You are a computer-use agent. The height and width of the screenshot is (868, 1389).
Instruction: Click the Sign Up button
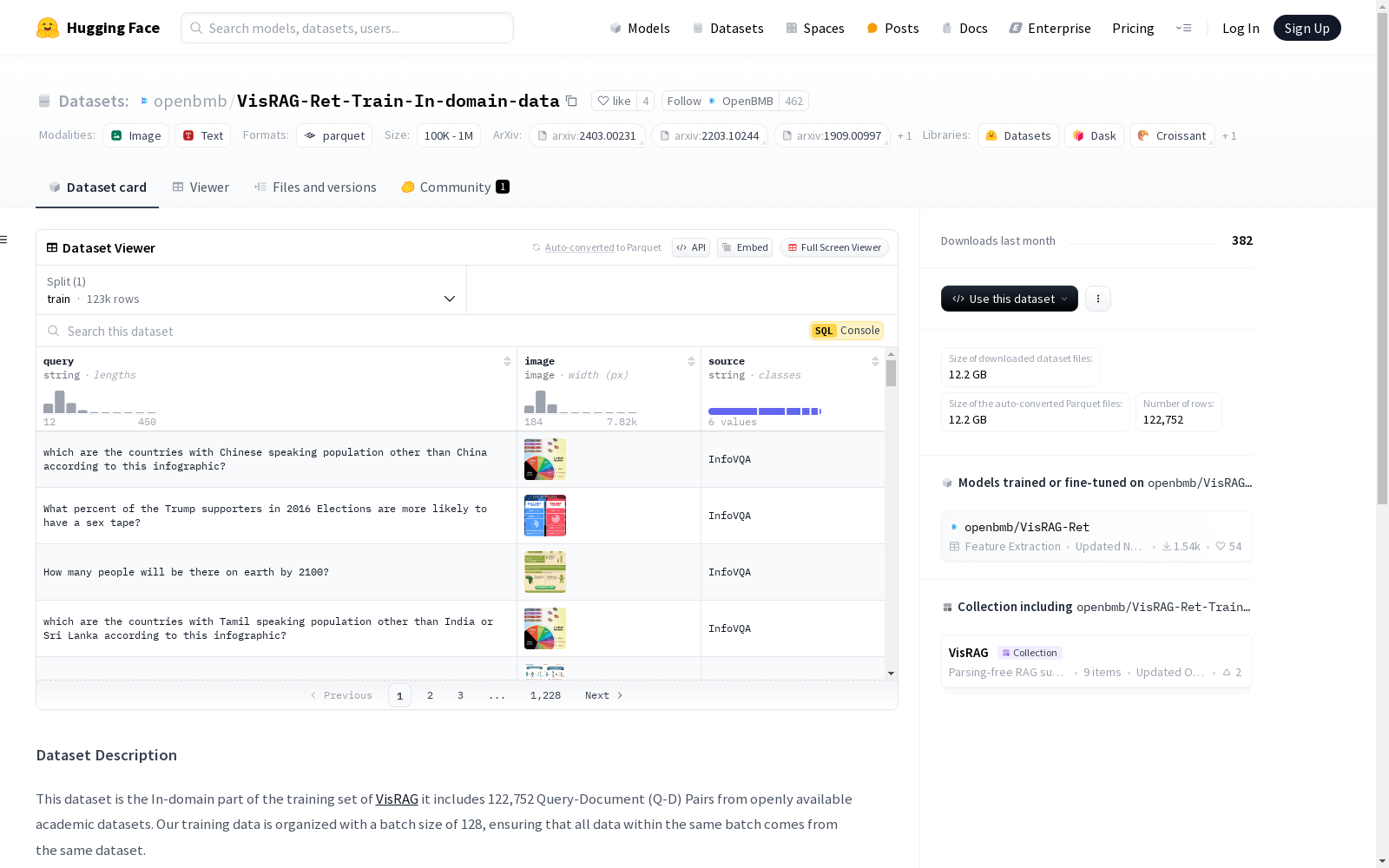coord(1307,28)
